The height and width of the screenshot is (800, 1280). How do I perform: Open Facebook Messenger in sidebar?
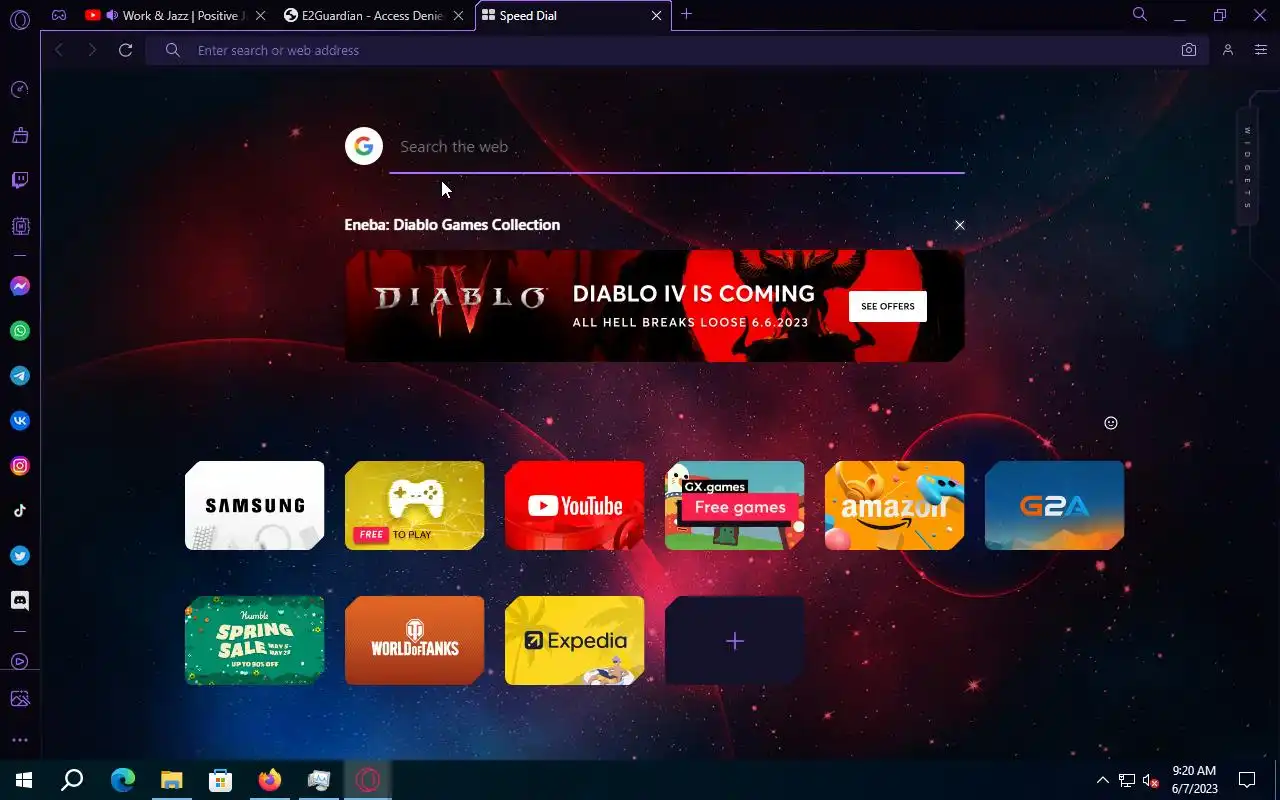20,286
